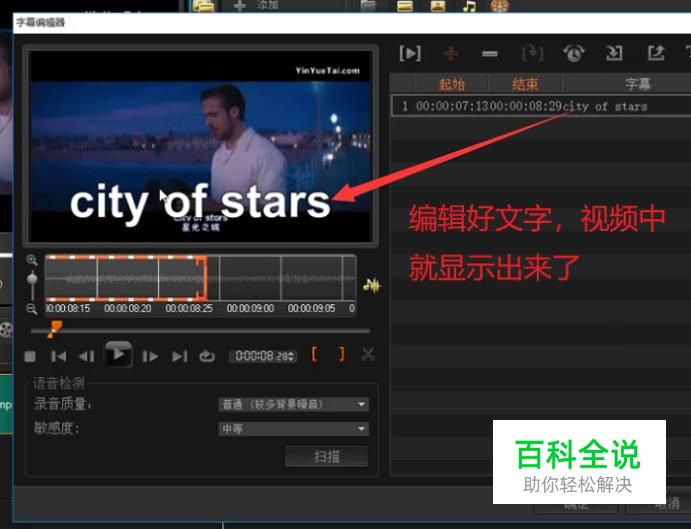The width and height of the screenshot is (691, 529).
Task: Step back one frame
Action: (x=86, y=356)
